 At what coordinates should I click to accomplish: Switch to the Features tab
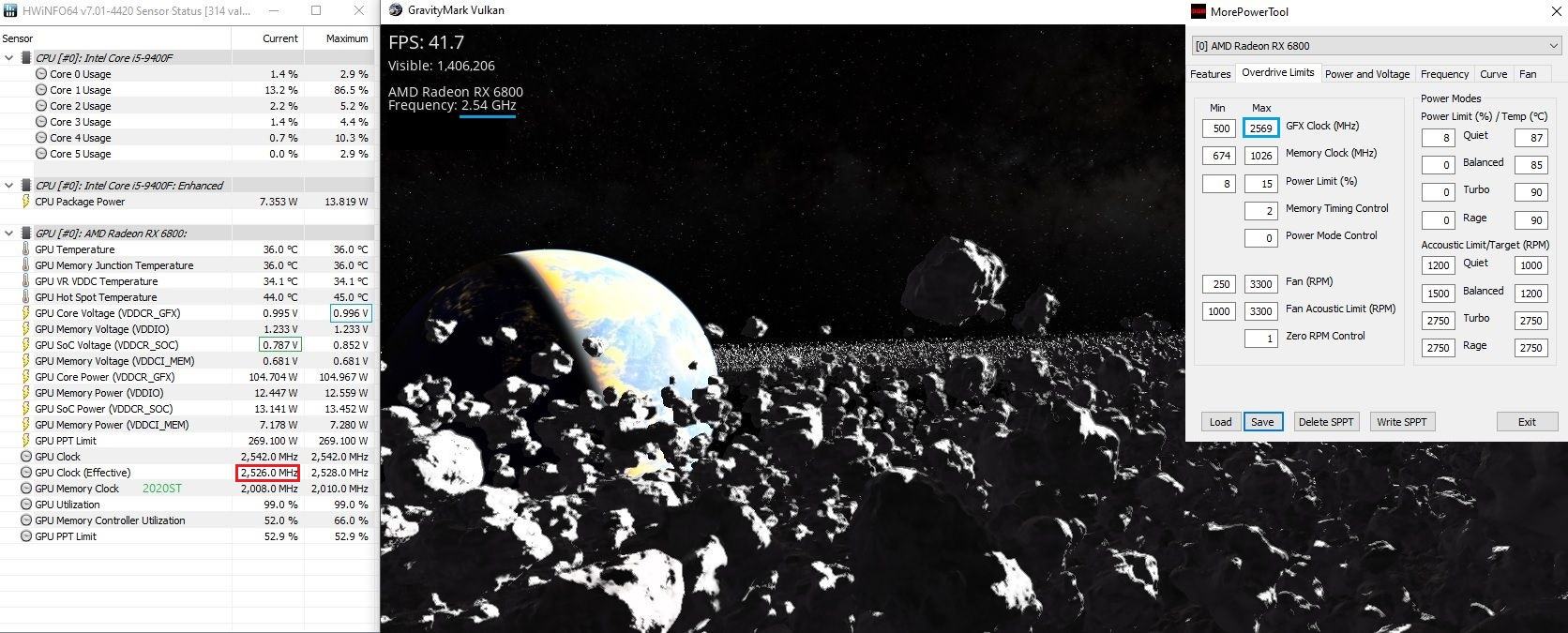(1210, 74)
